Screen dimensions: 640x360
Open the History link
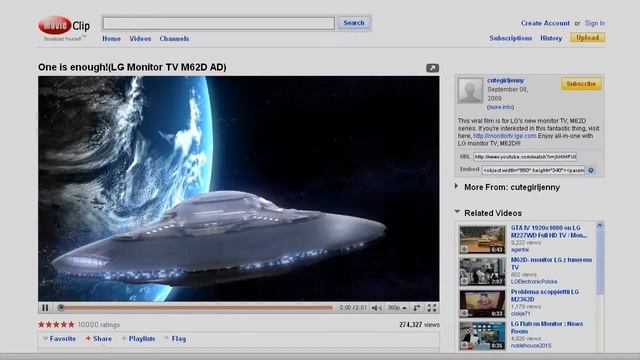click(551, 38)
